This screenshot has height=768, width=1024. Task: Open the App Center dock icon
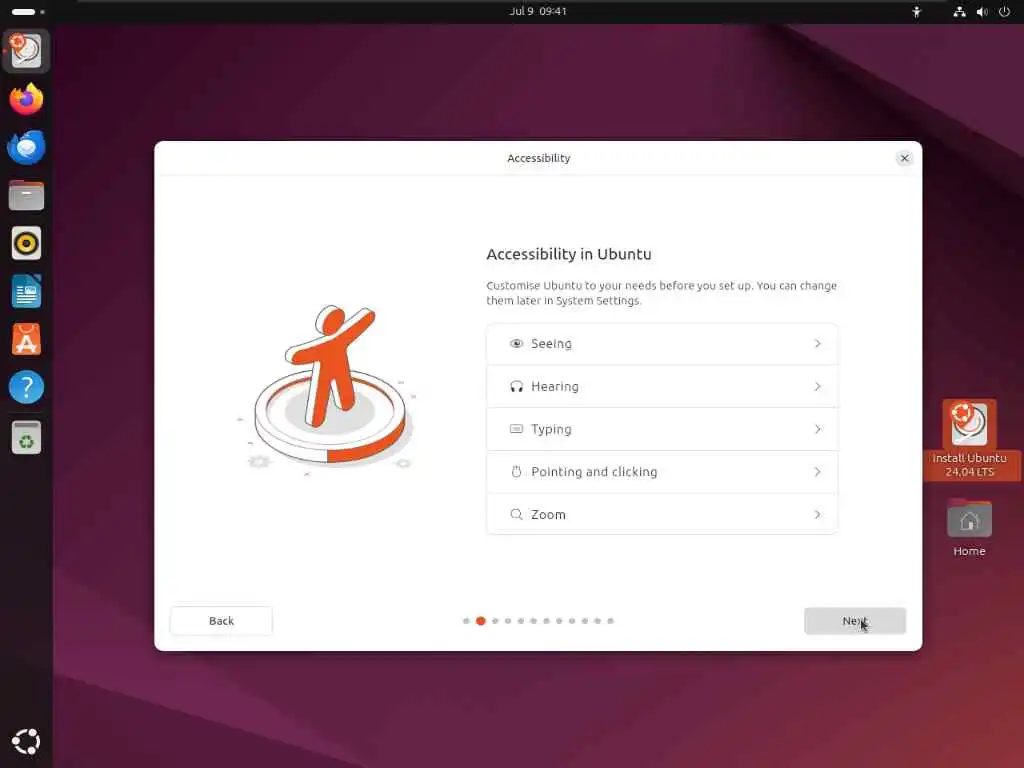click(26, 340)
